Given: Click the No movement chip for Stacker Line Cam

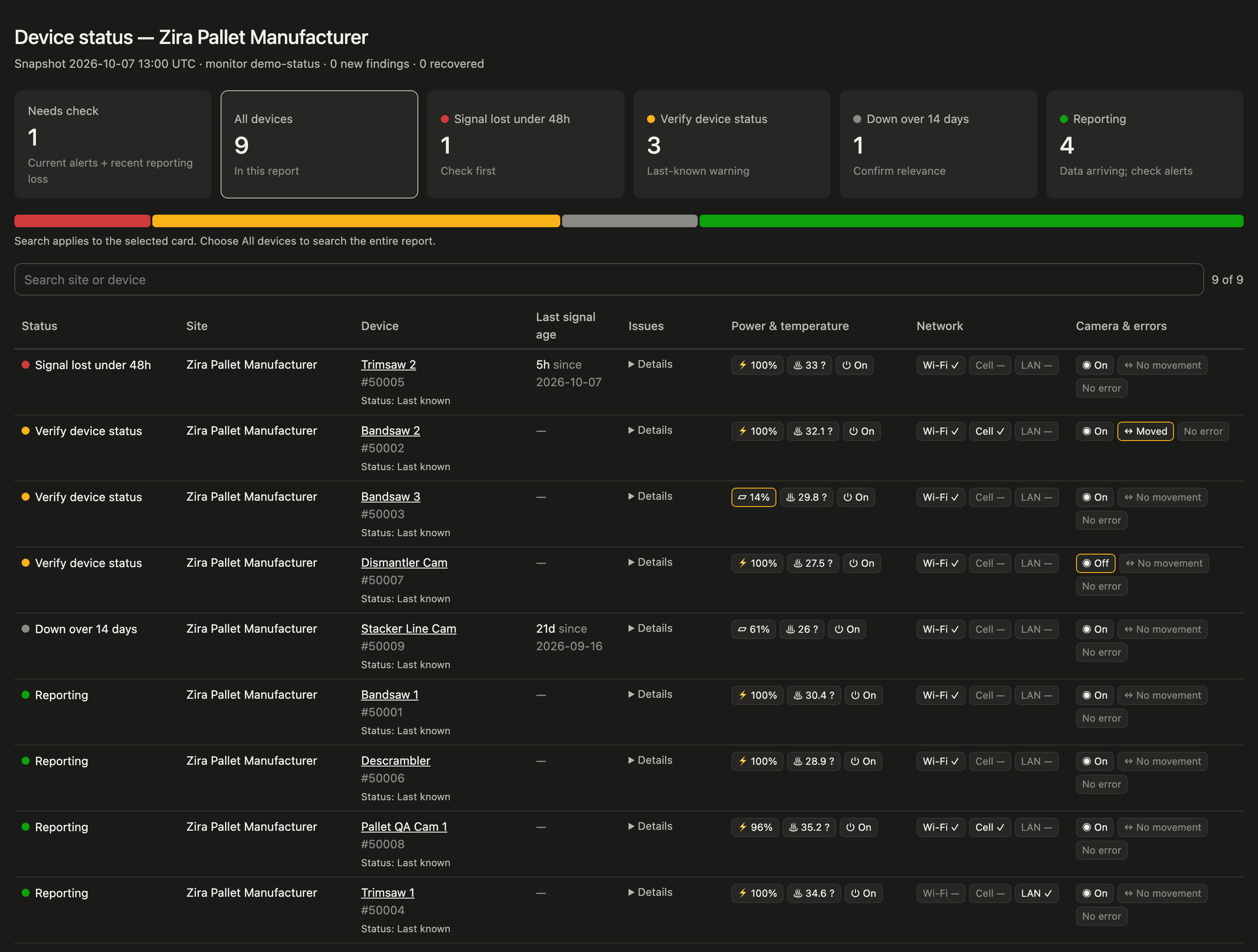Looking at the screenshot, I should [x=1162, y=629].
